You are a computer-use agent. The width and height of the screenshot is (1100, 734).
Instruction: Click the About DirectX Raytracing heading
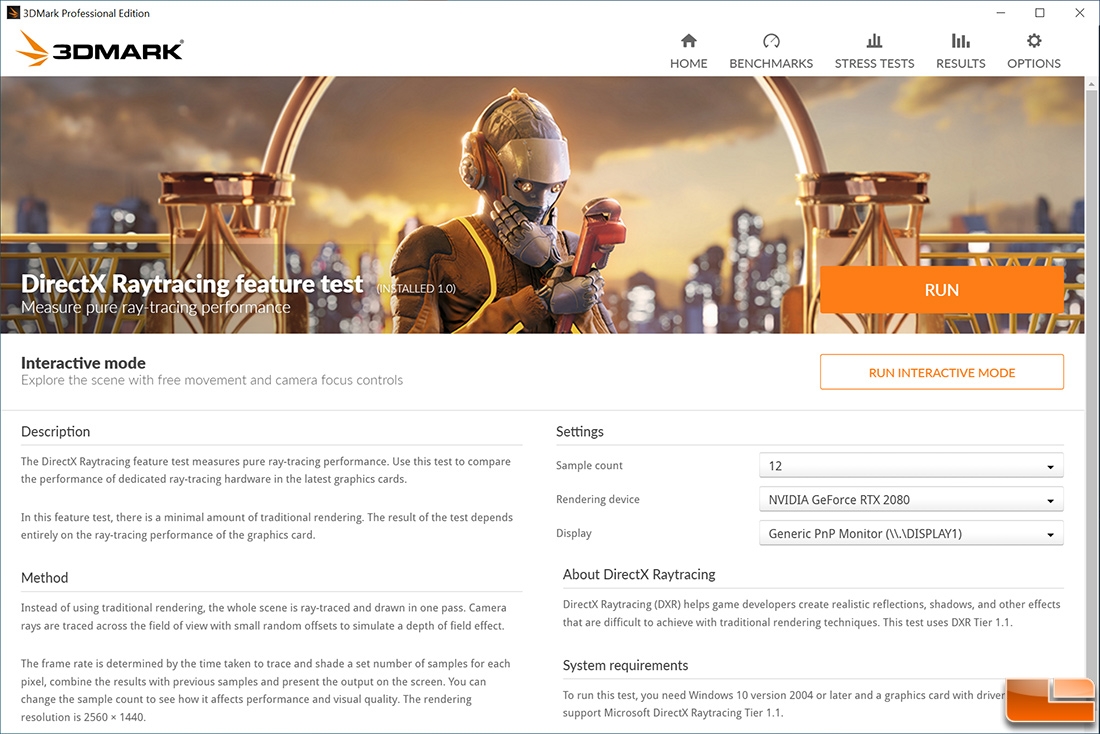pos(639,574)
